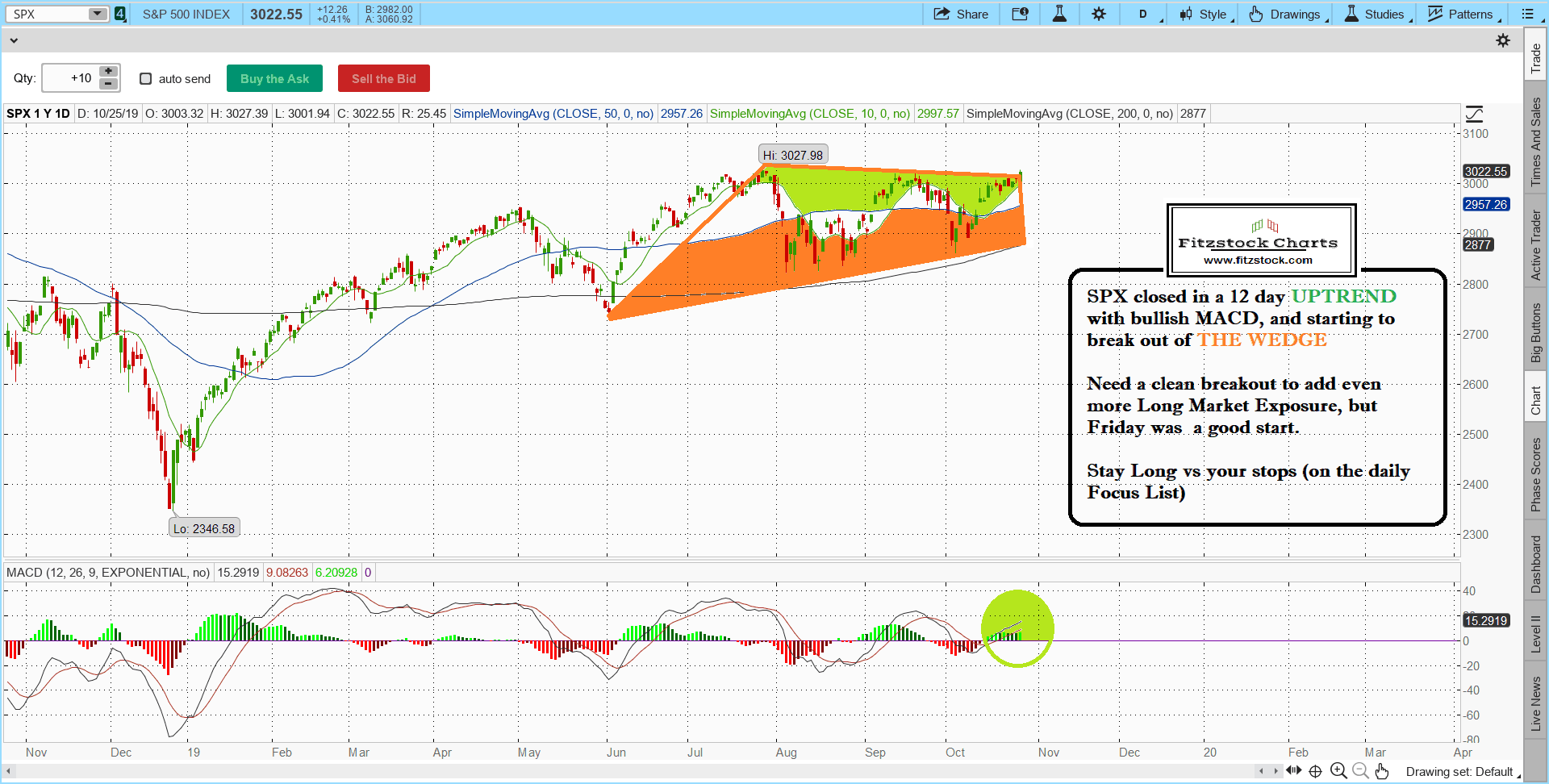
Task: Collapse the trade panel using the chevron
Action: (x=14, y=40)
